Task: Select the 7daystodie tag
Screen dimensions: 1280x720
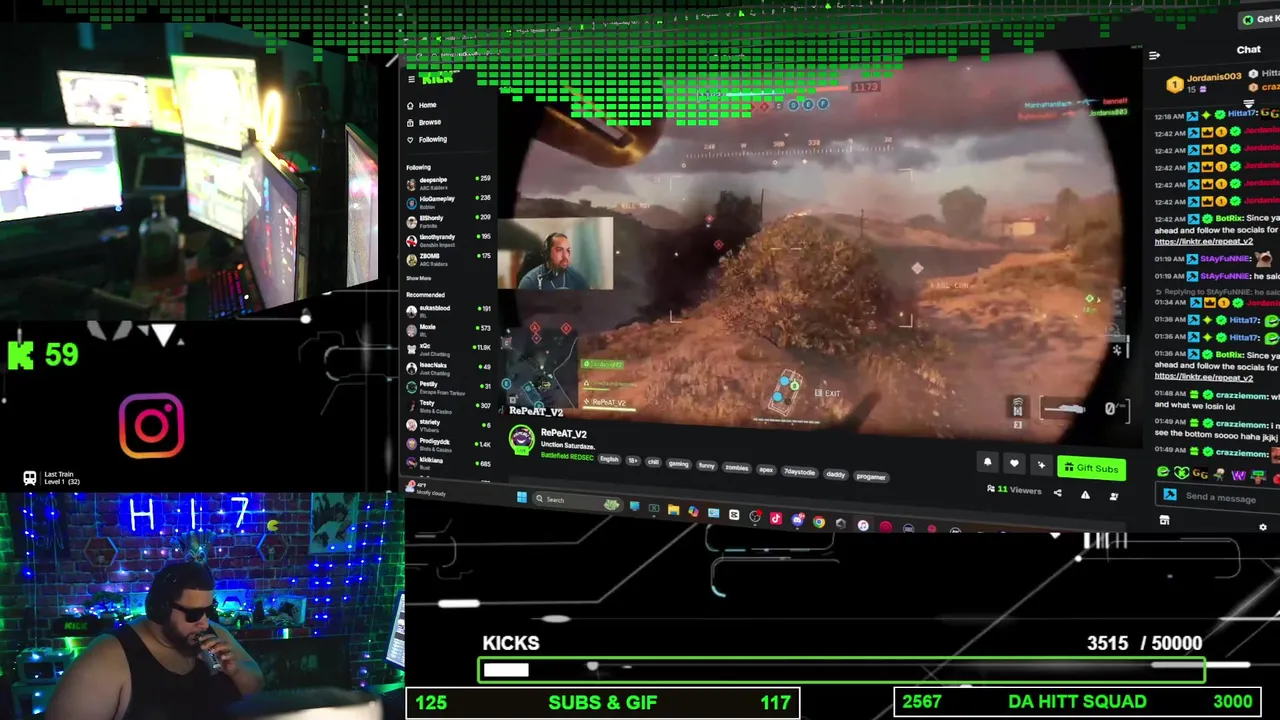Action: point(798,471)
